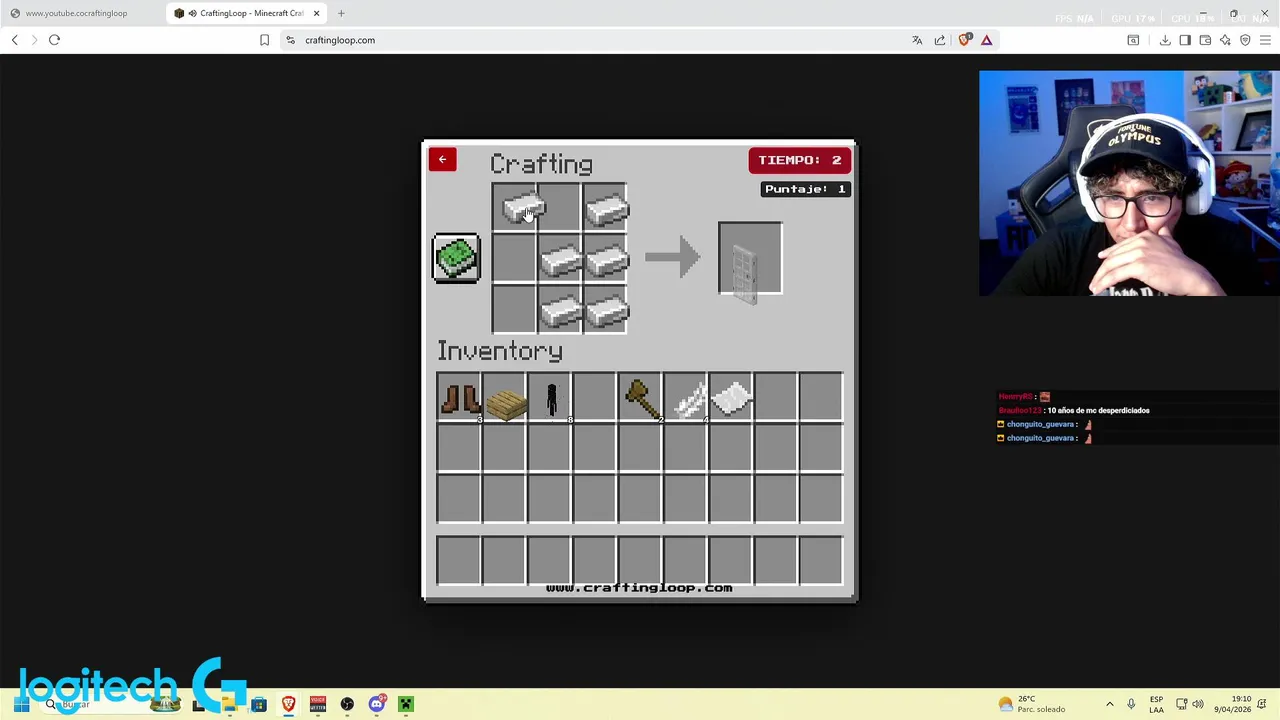Close the CraftingLoop tab
Viewport: 1280px width, 720px height.
click(x=317, y=13)
